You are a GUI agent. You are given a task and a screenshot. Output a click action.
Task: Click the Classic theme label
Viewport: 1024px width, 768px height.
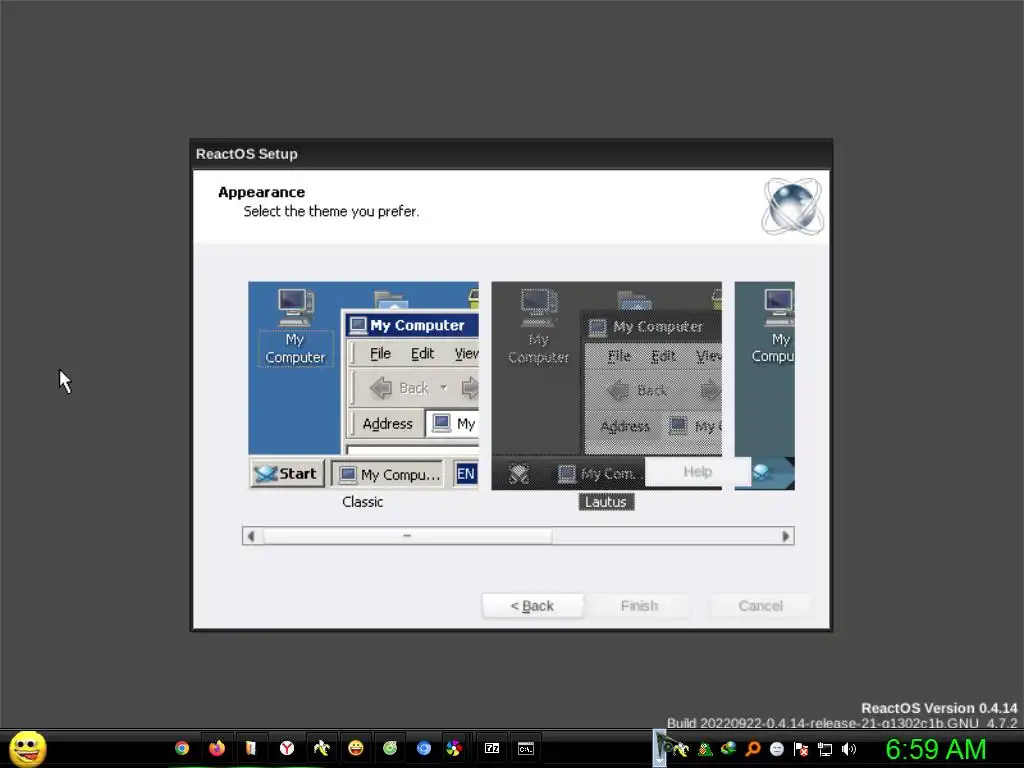[362, 502]
